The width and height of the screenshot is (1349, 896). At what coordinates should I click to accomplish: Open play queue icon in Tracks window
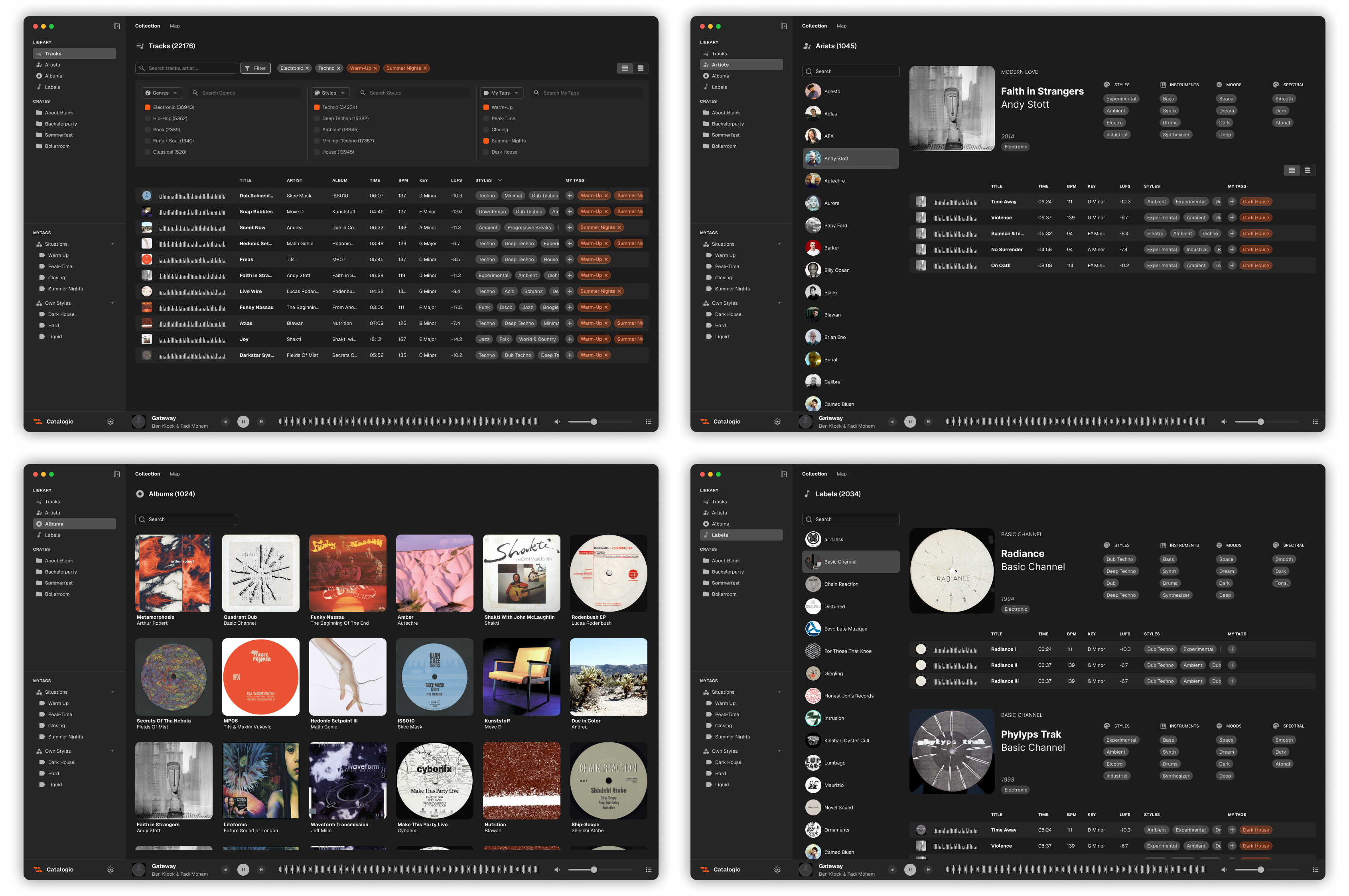(x=649, y=422)
